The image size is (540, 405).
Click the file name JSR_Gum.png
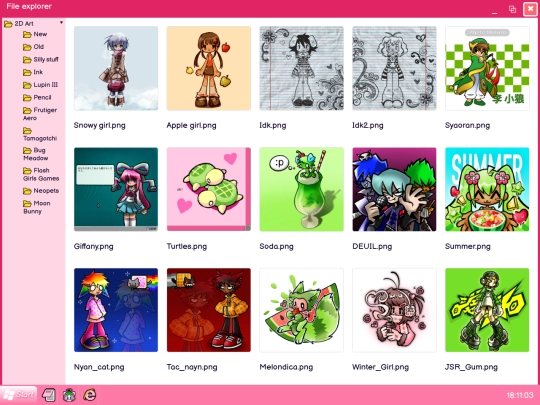[471, 367]
